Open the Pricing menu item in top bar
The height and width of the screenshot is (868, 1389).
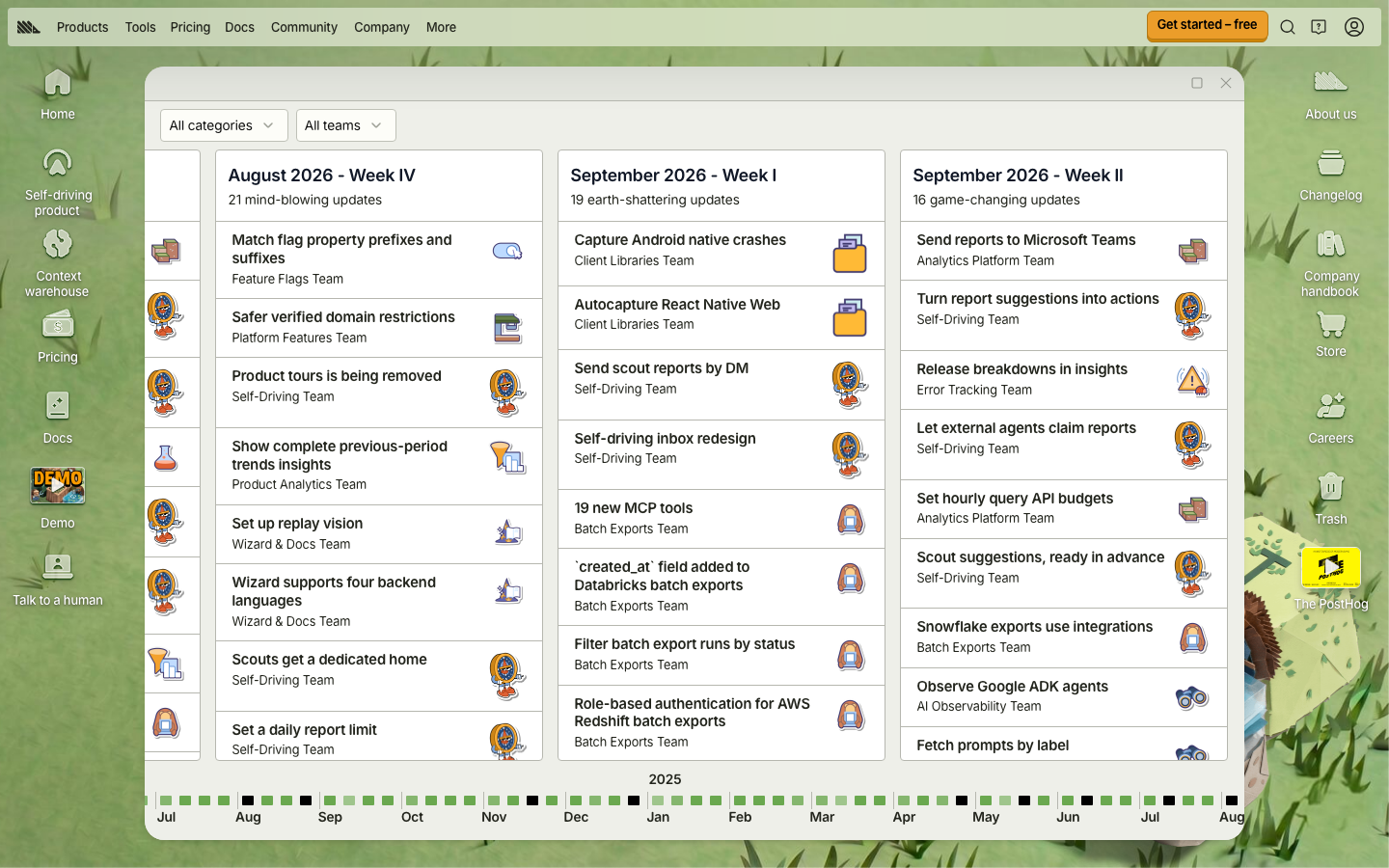coord(190,27)
